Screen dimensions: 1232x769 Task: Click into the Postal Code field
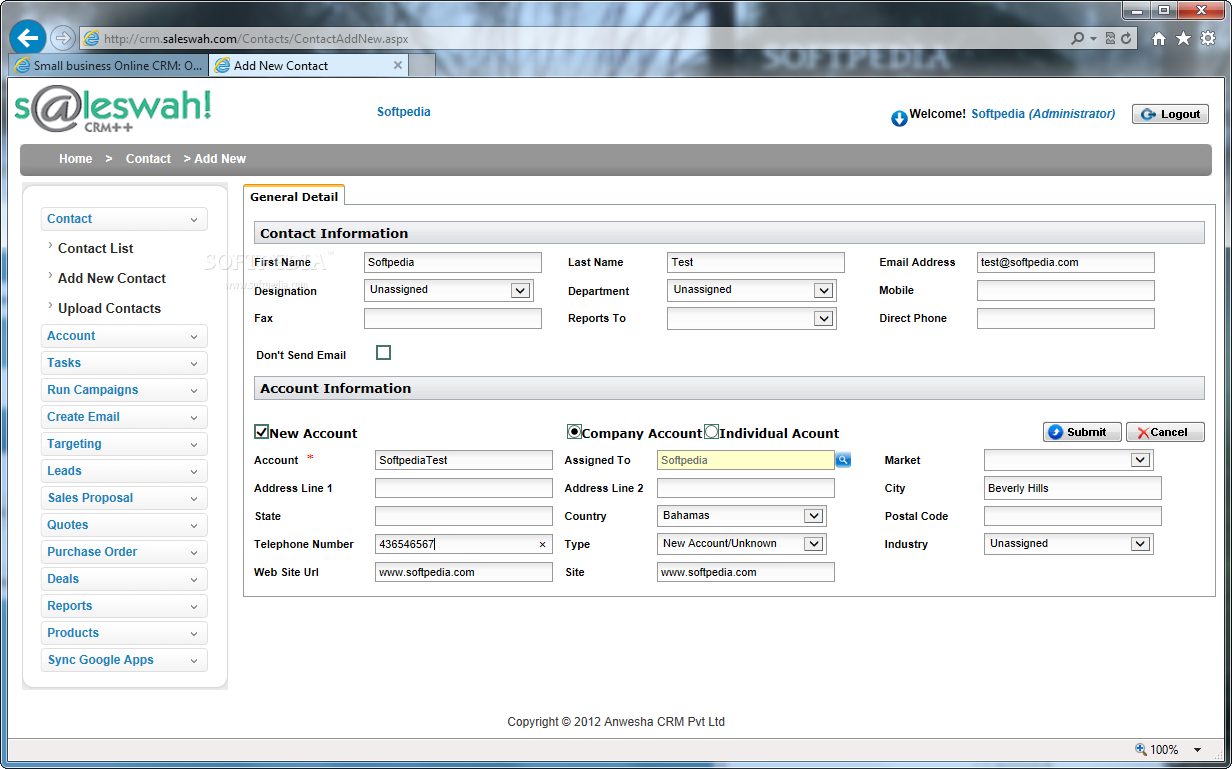[1073, 516]
